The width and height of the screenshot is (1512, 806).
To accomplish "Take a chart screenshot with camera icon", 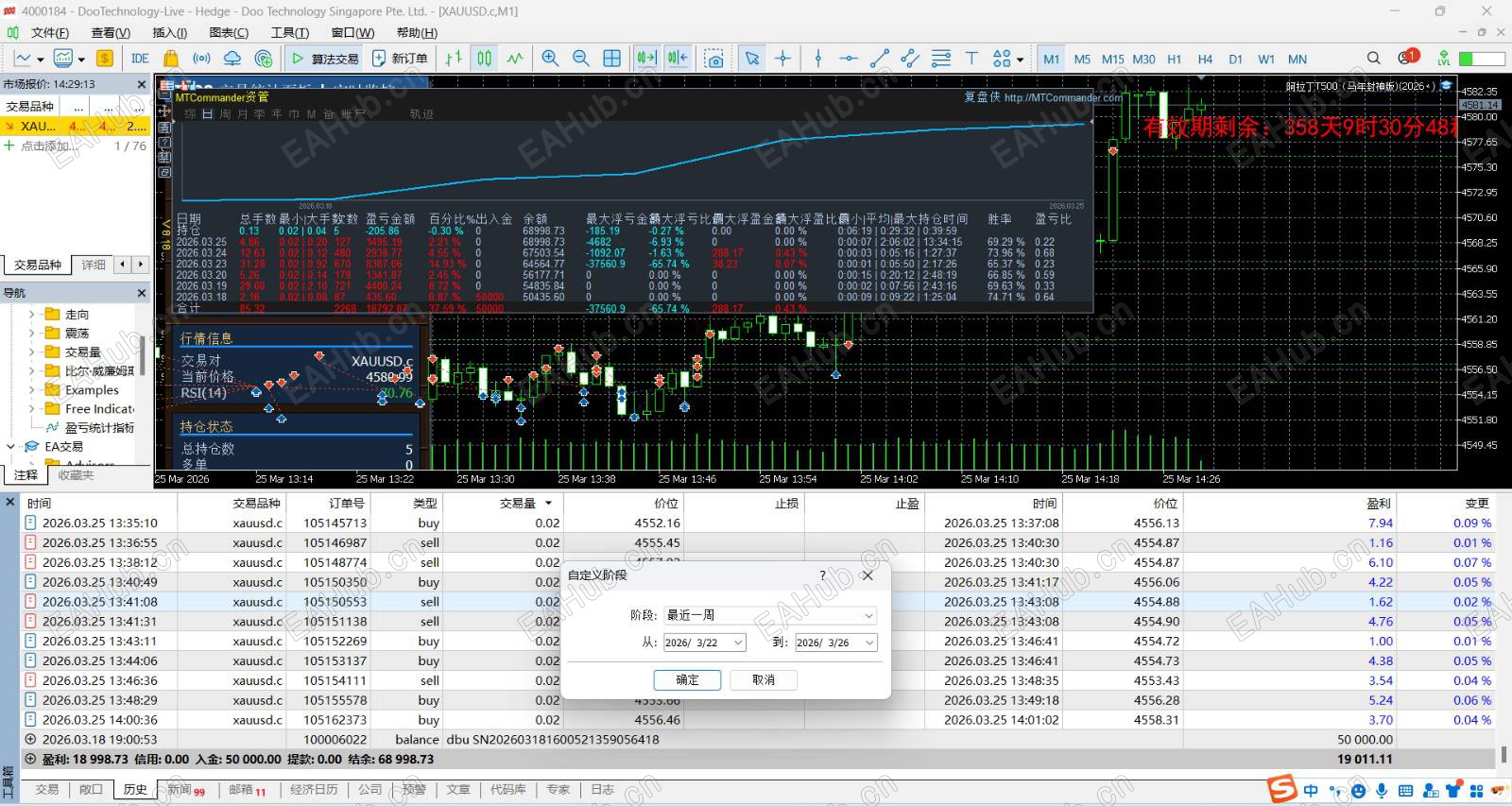I will click(x=714, y=59).
